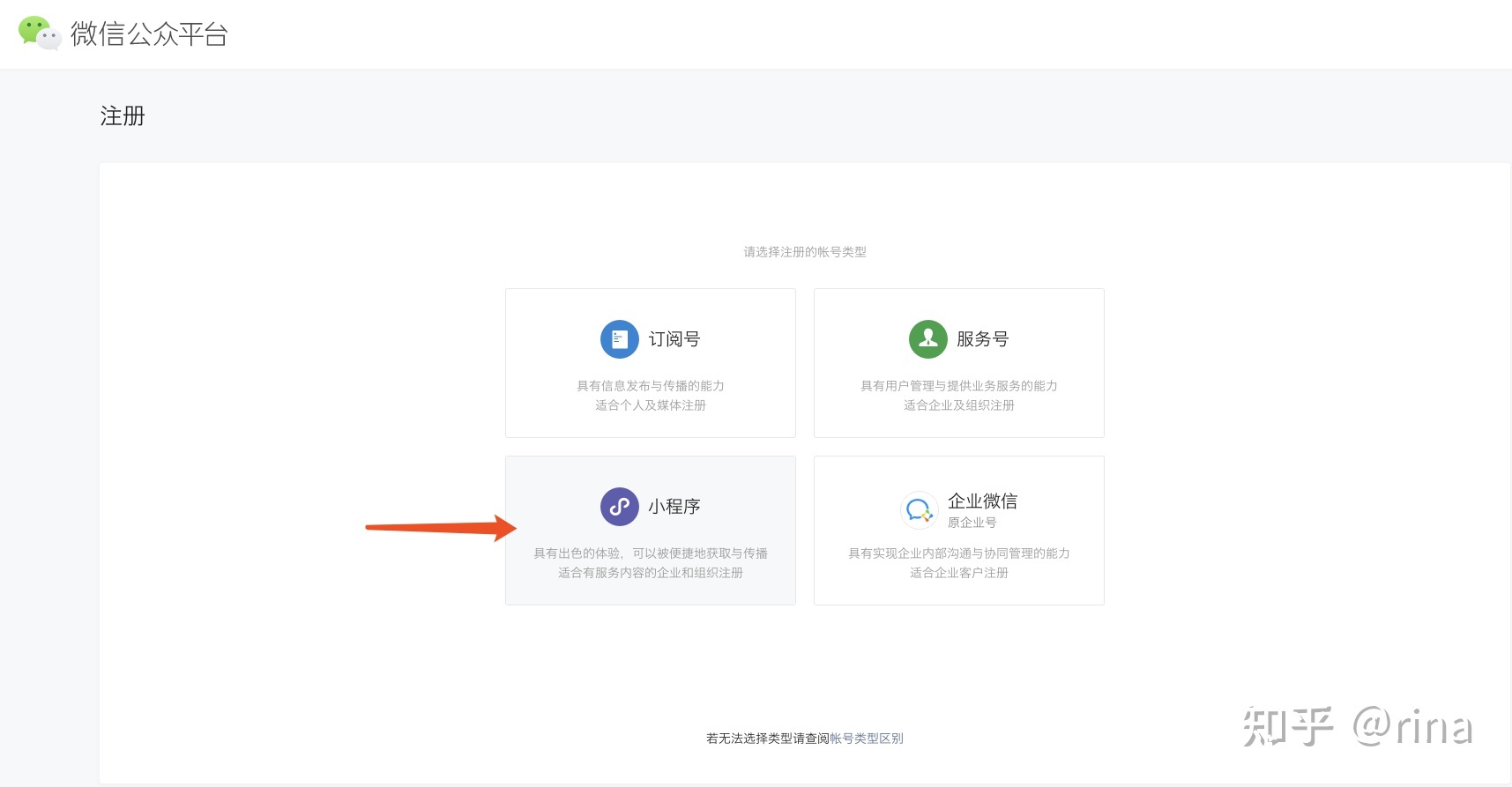1512x787 pixels.
Task: Choose the 企业微信 title label
Action: coord(983,501)
